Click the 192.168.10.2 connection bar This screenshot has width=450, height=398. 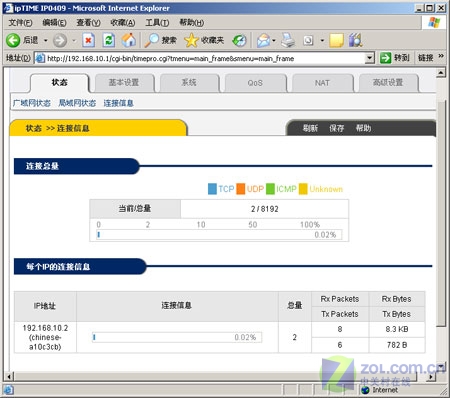(x=177, y=337)
